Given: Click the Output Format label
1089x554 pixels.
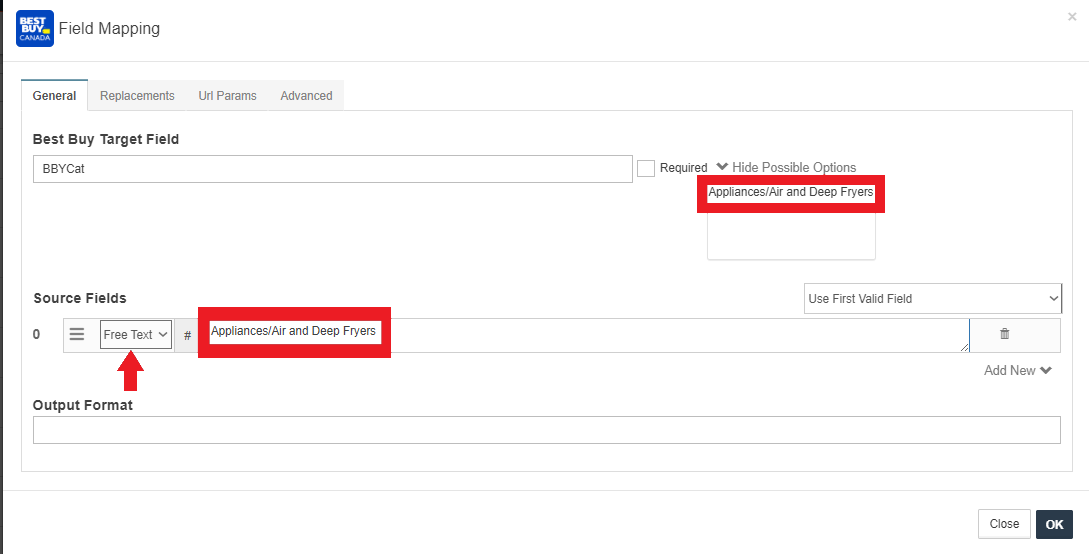Looking at the screenshot, I should tap(83, 405).
